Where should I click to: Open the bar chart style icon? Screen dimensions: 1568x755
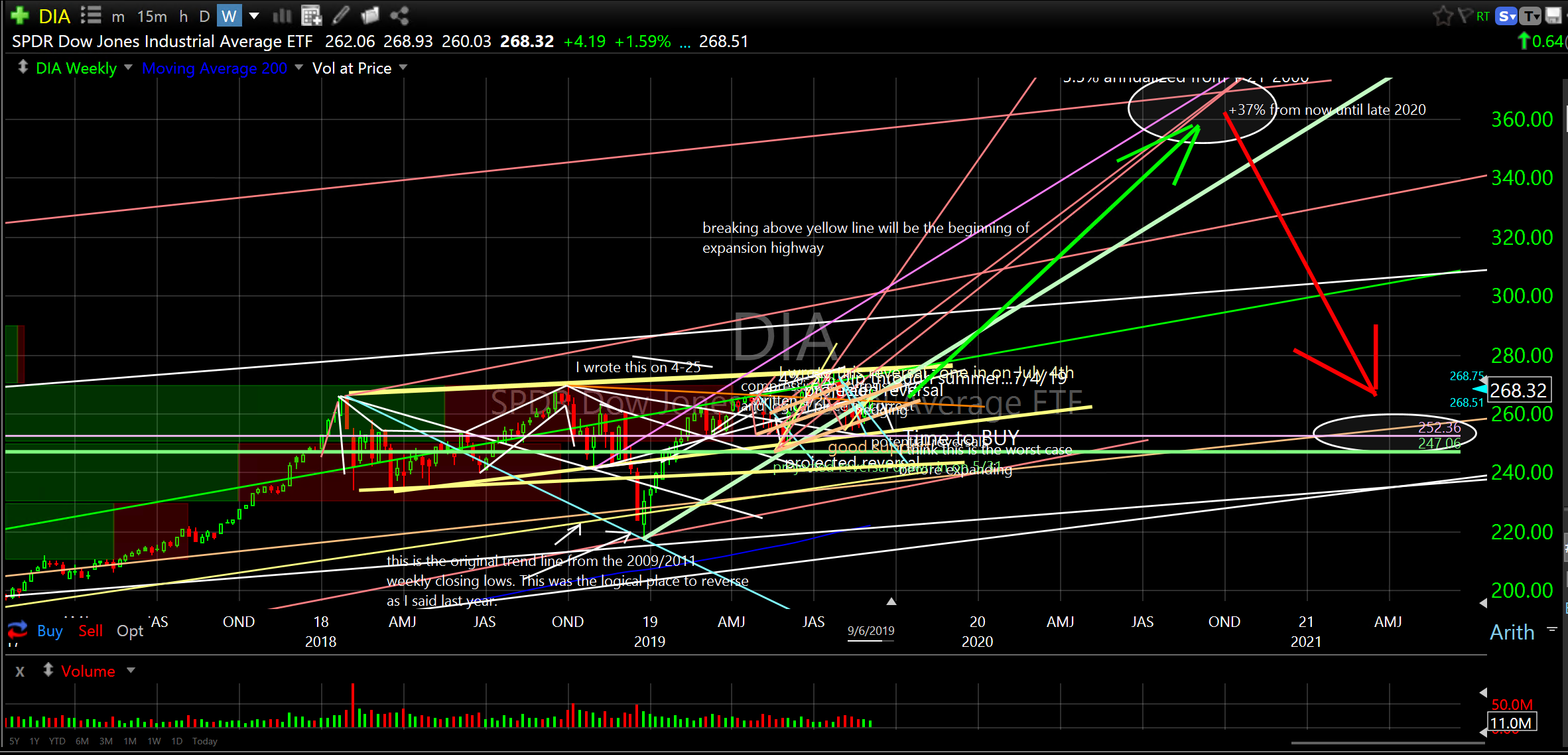[x=282, y=15]
